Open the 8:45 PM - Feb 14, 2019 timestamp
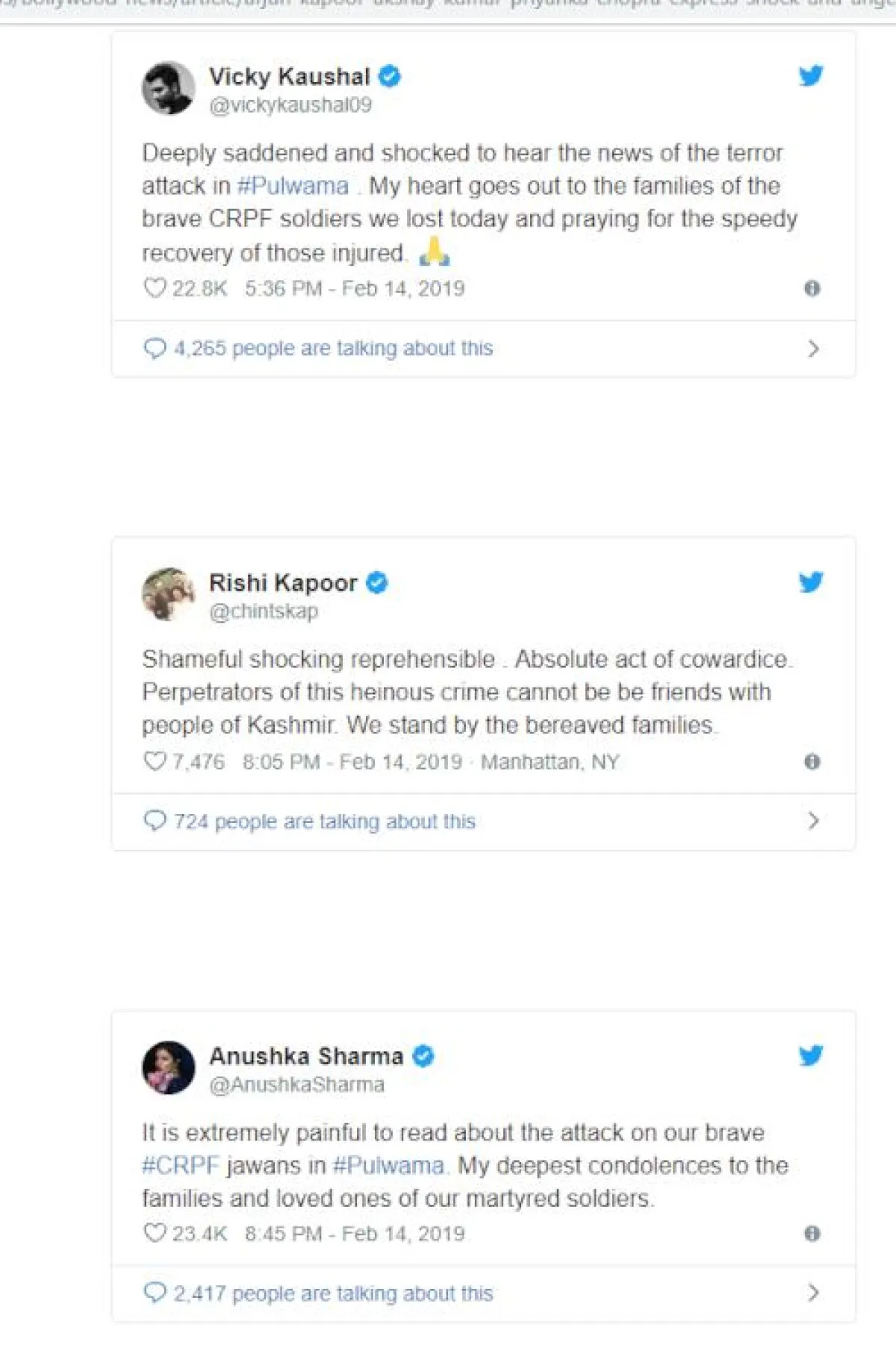This screenshot has height=1371, width=896. (x=355, y=1234)
